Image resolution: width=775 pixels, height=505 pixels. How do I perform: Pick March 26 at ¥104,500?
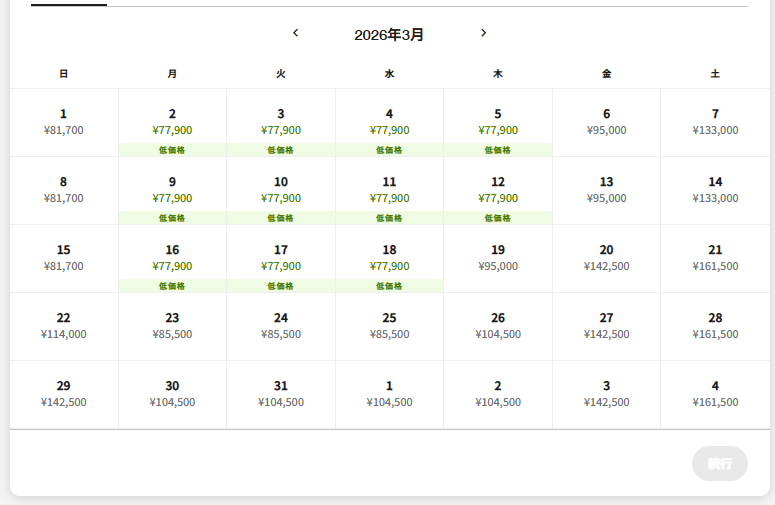click(x=498, y=326)
